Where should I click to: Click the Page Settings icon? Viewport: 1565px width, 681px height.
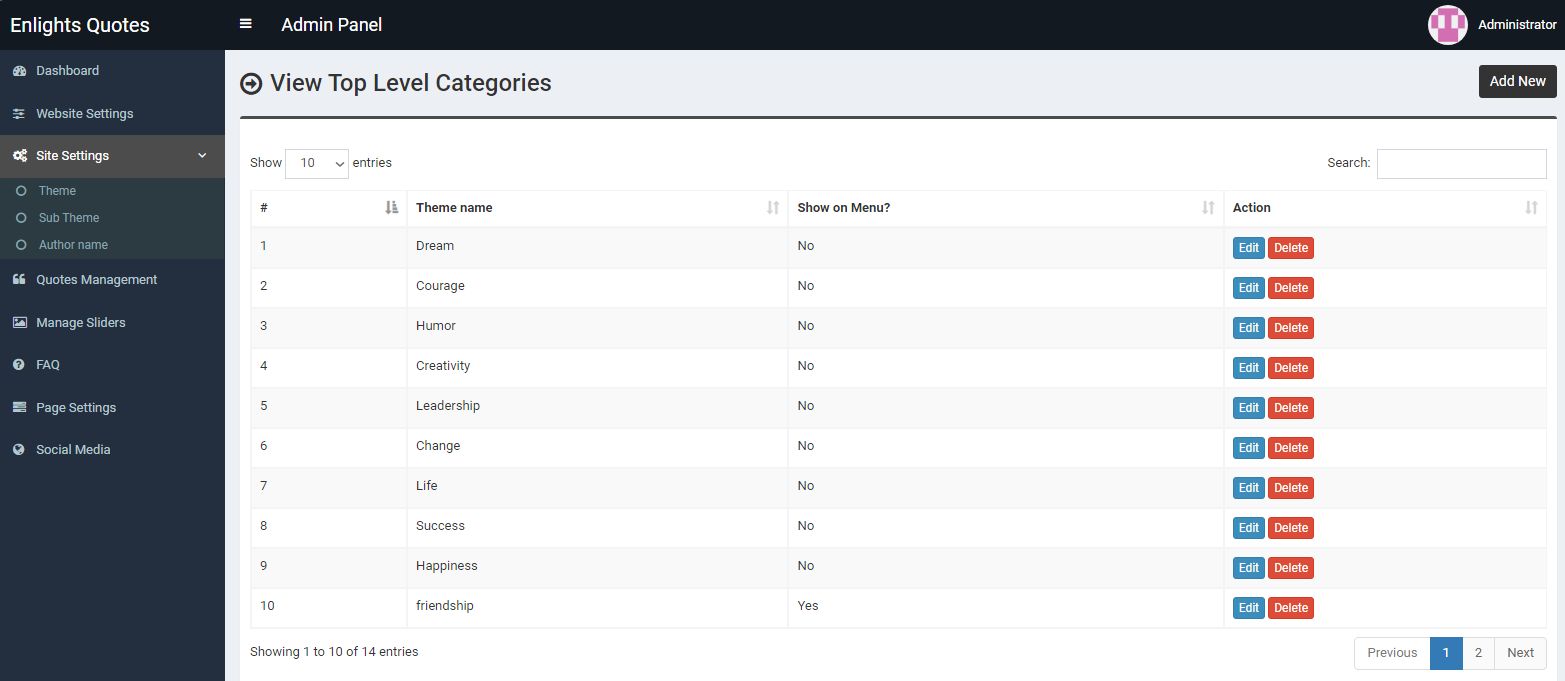click(19, 408)
